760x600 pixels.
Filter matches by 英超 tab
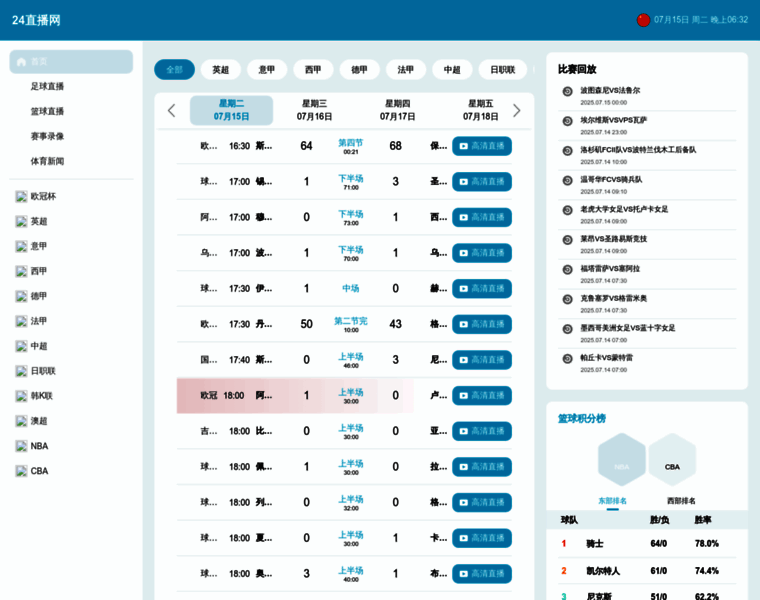tap(220, 70)
